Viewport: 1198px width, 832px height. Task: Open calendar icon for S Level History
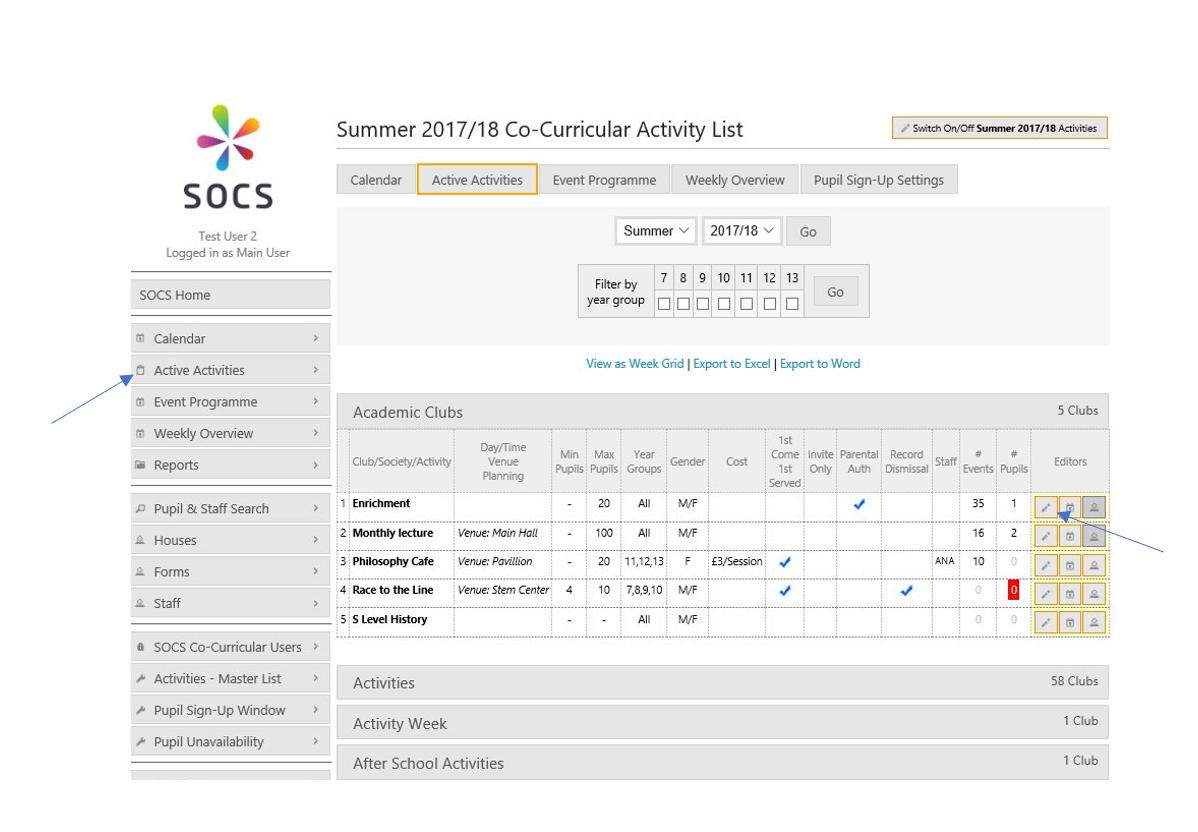click(x=1070, y=623)
